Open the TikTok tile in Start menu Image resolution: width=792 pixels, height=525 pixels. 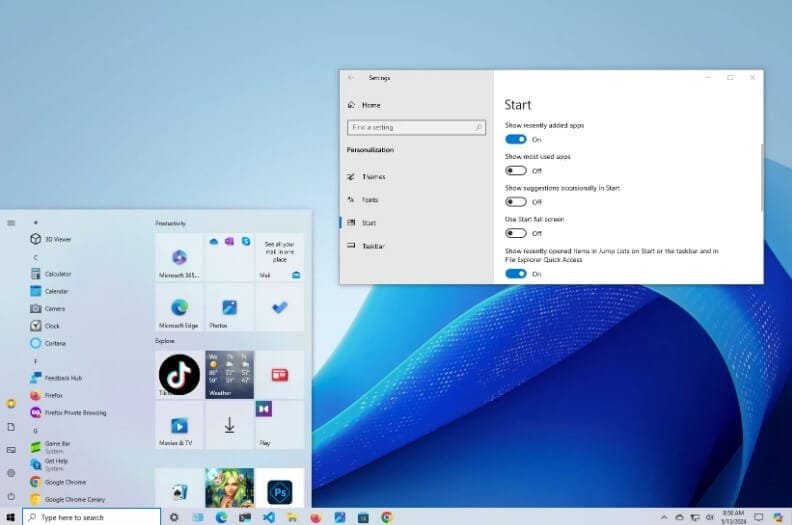179,375
